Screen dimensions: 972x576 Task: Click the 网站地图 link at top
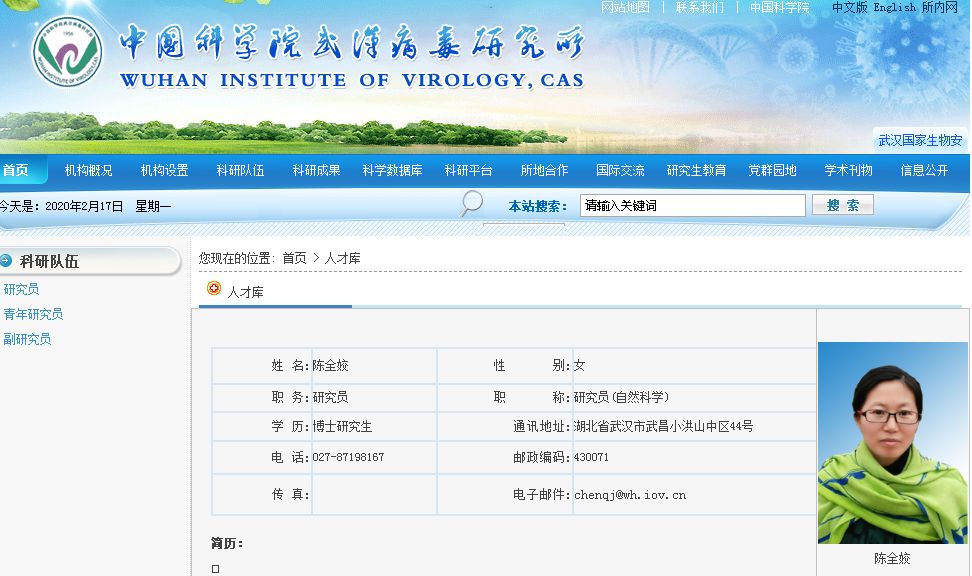(x=625, y=7)
